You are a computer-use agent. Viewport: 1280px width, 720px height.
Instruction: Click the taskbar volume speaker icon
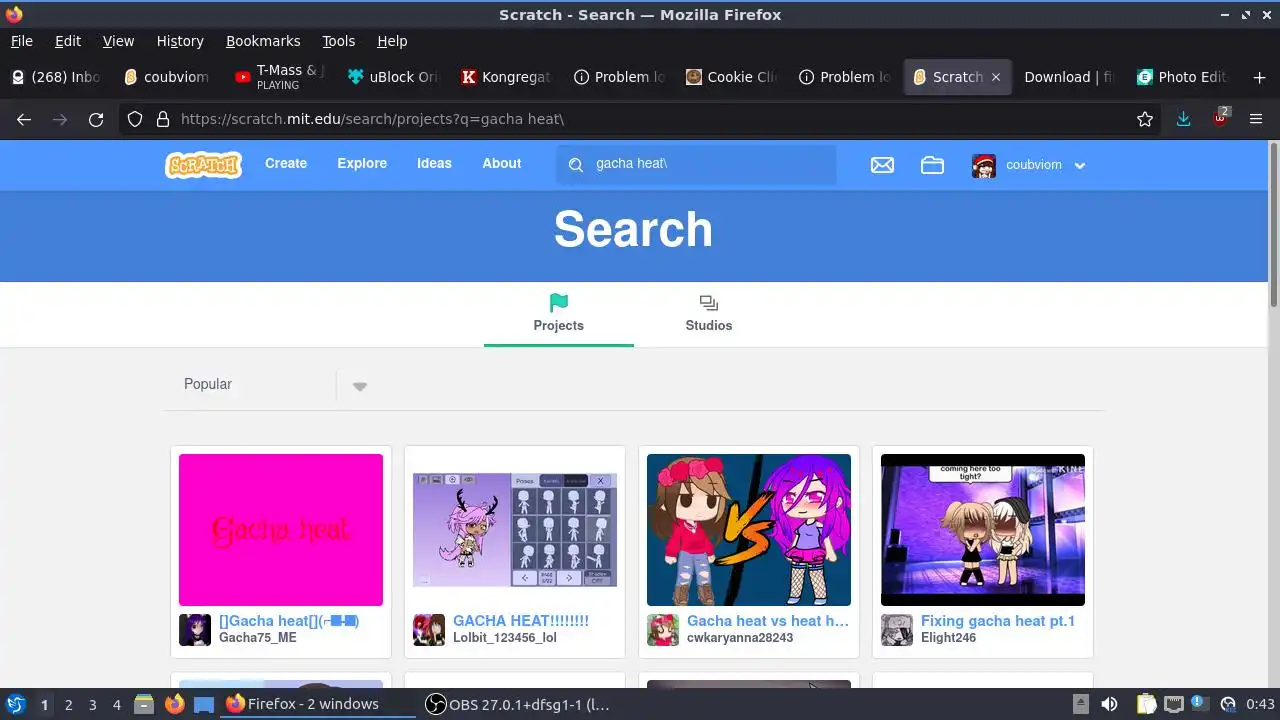(1109, 704)
